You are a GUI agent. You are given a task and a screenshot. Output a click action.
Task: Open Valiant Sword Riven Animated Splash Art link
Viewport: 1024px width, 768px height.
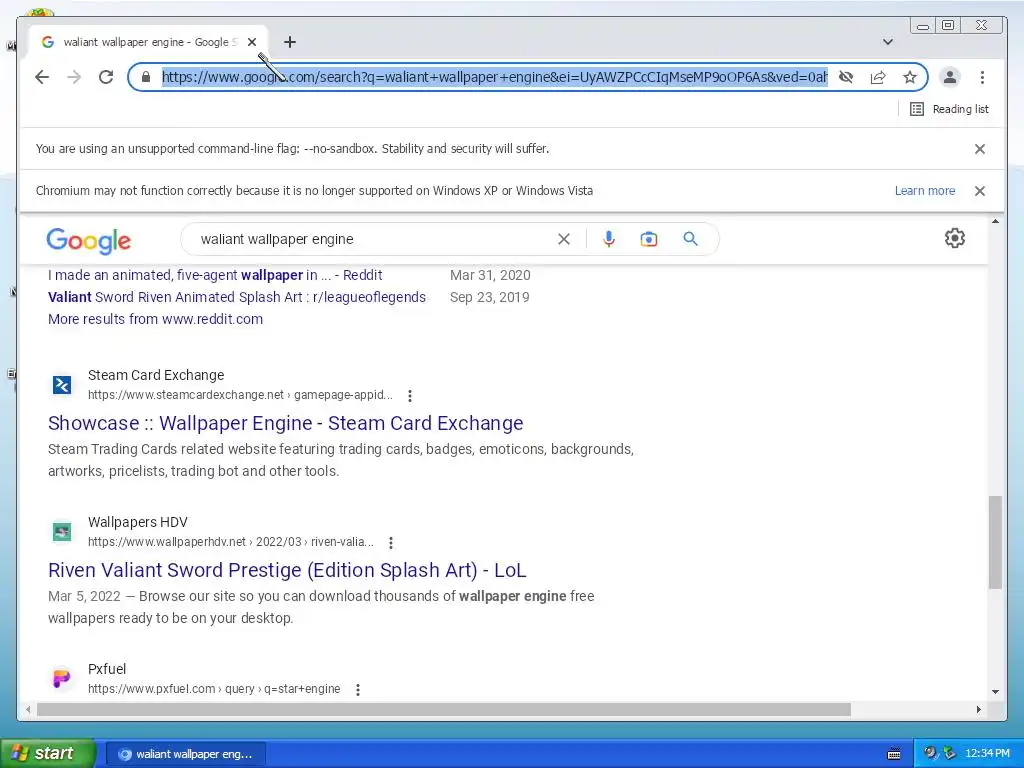pos(236,297)
